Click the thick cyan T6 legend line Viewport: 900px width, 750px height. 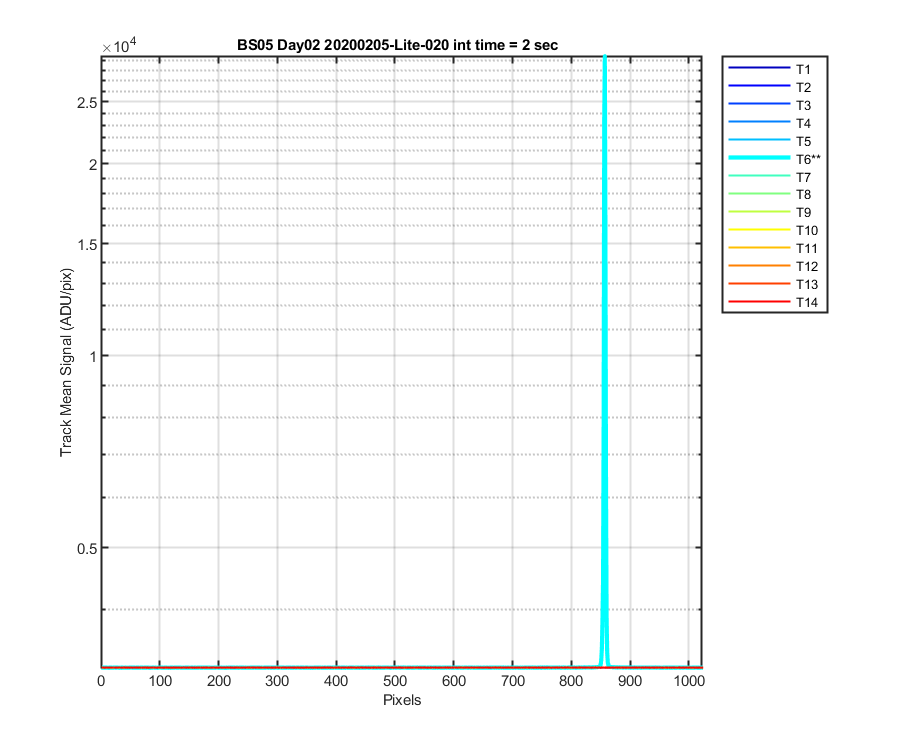point(759,158)
